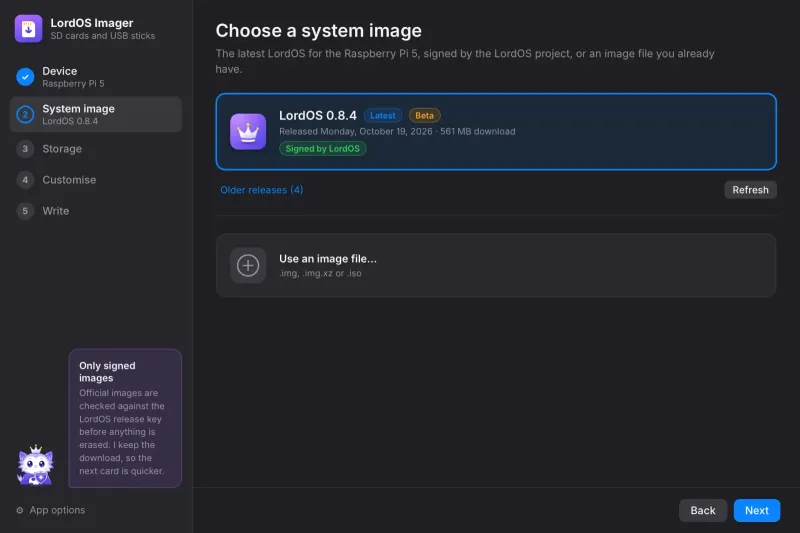The image size is (800, 533).
Task: Click the plus icon for image file
Action: [248, 265]
